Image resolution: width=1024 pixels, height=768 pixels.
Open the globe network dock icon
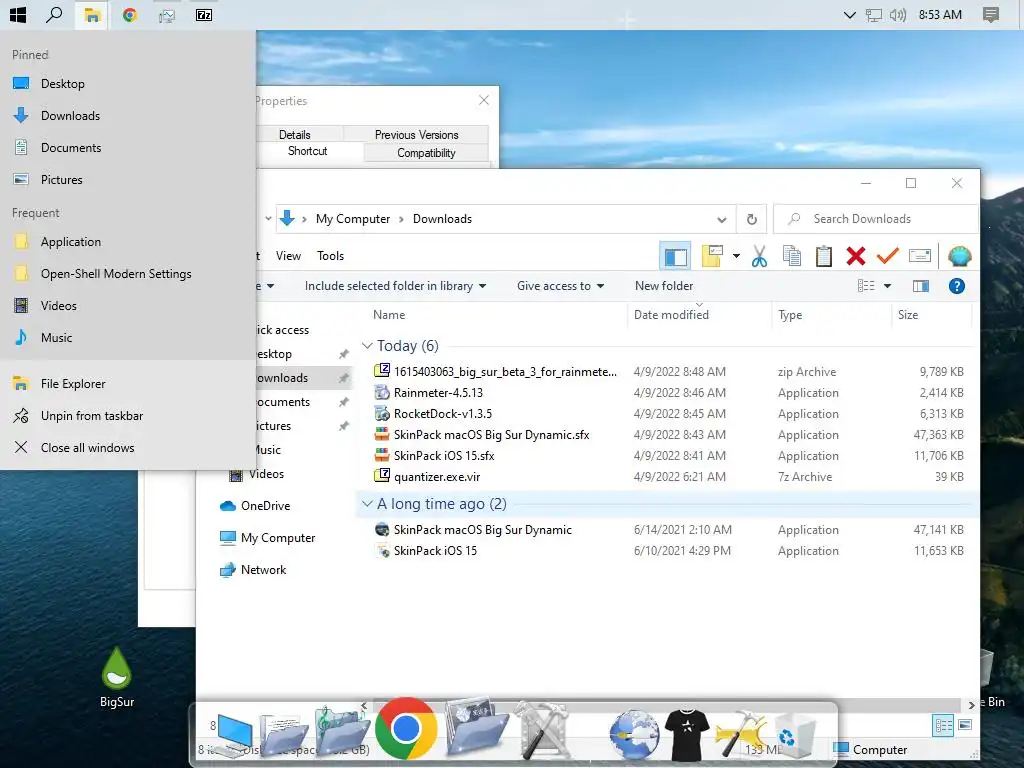point(634,735)
